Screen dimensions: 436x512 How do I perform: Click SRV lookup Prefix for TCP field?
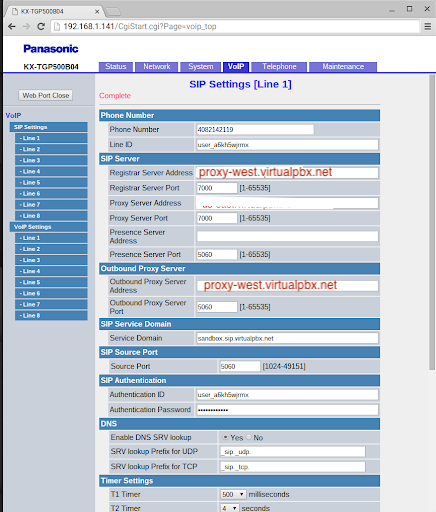tap(292, 467)
